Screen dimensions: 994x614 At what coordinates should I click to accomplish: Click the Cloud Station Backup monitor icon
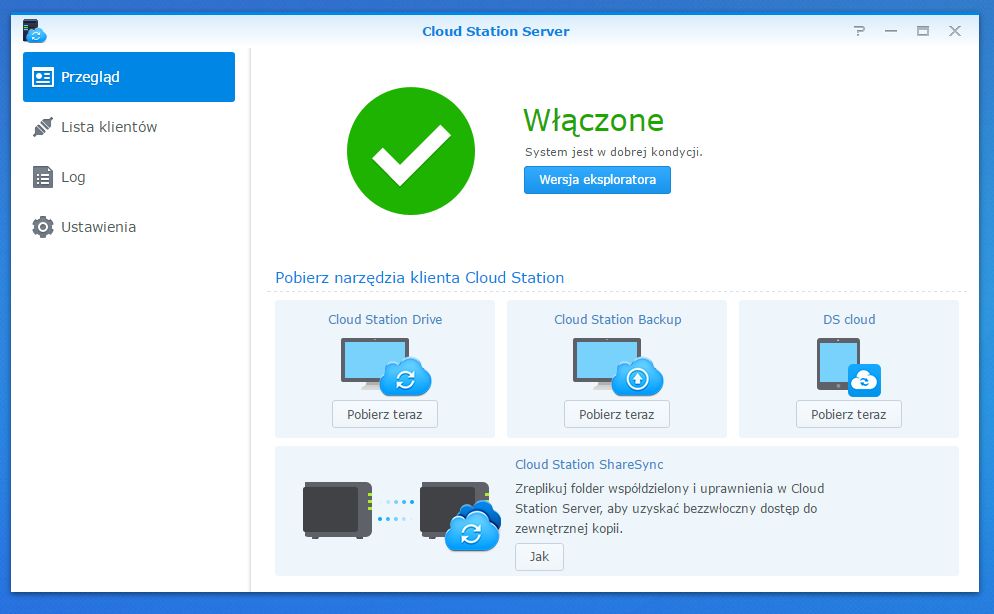[617, 366]
